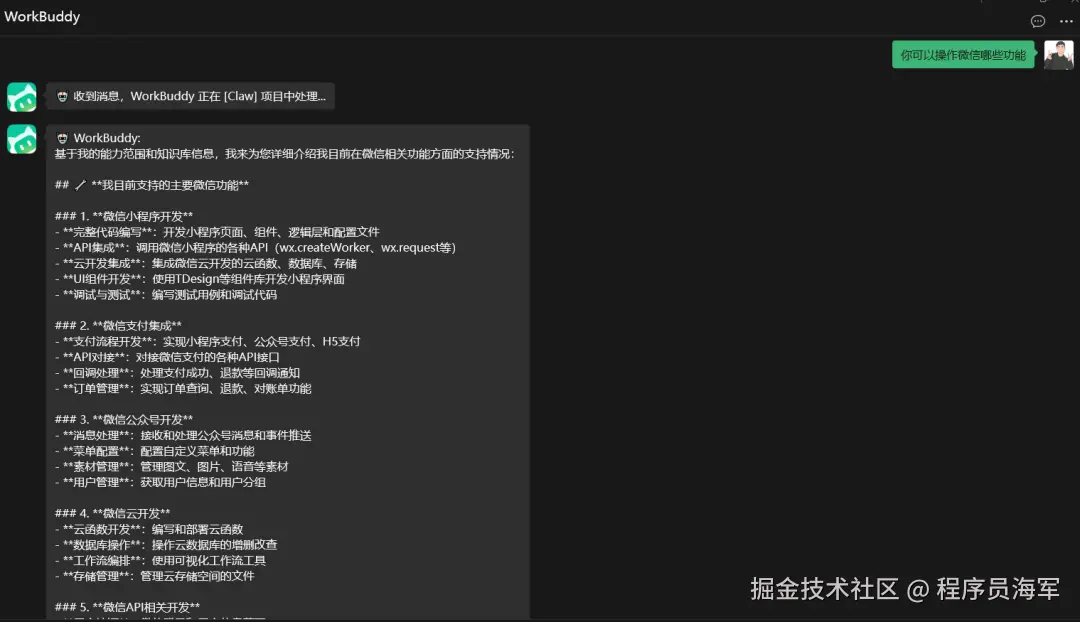Click the line 工作流编排
The height and width of the screenshot is (622, 1080).
[160, 561]
